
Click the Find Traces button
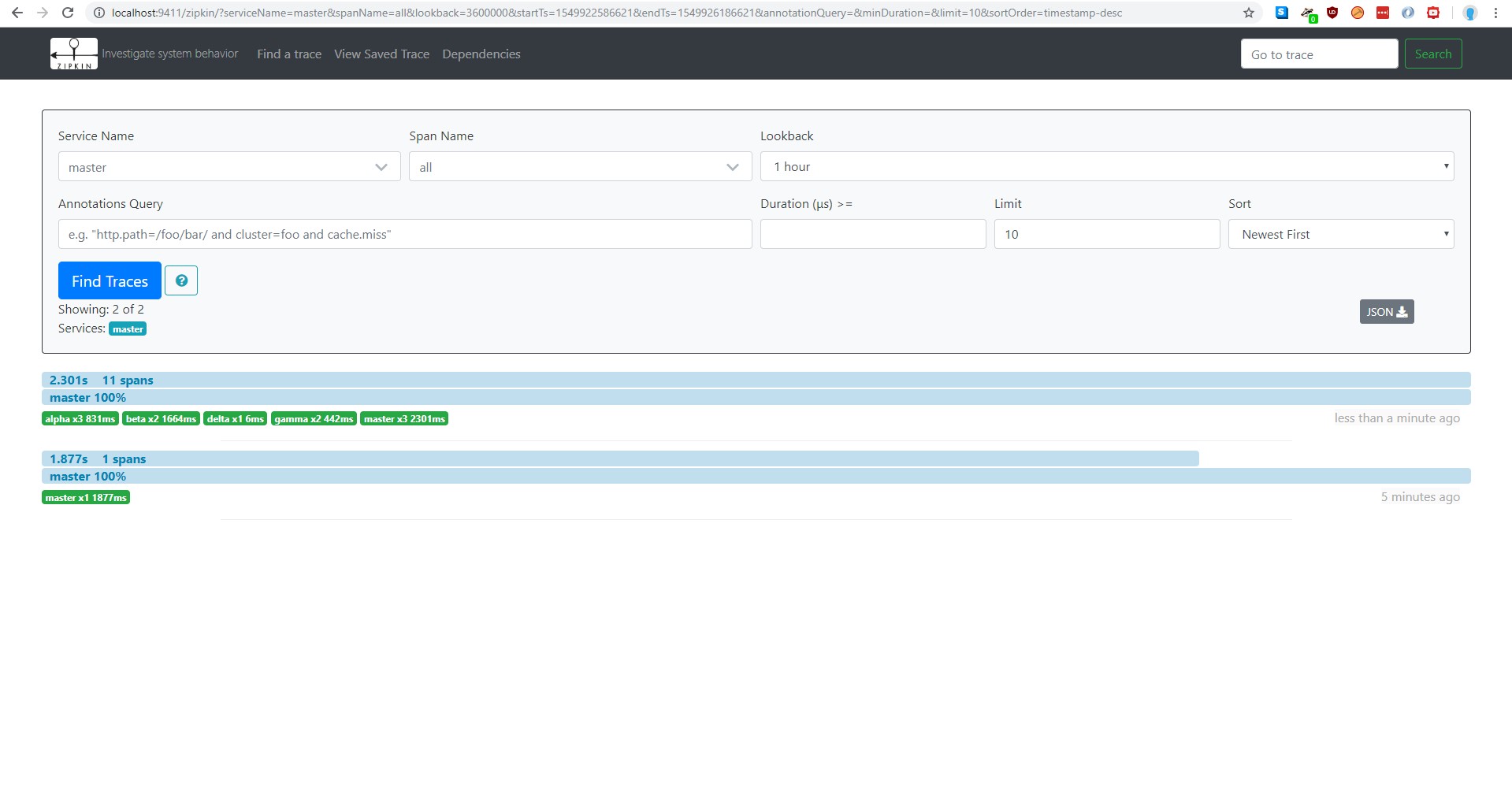click(x=110, y=281)
